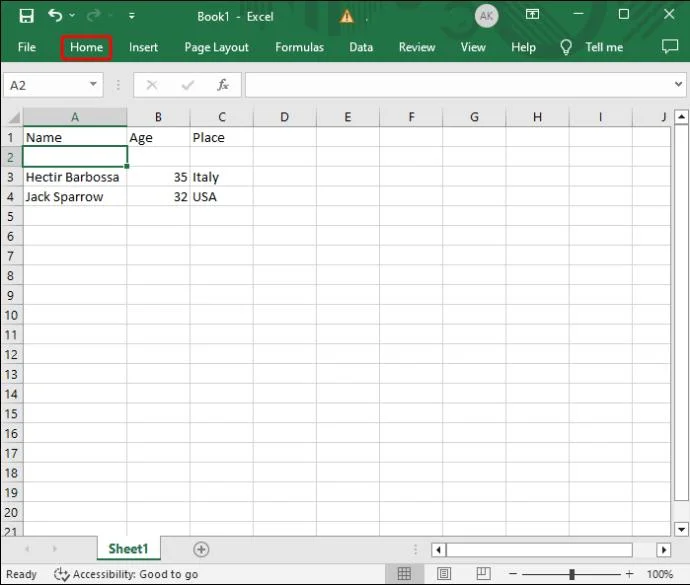Switch to Normal view in the status bar
Viewport: 690px width, 585px height.
tap(404, 574)
